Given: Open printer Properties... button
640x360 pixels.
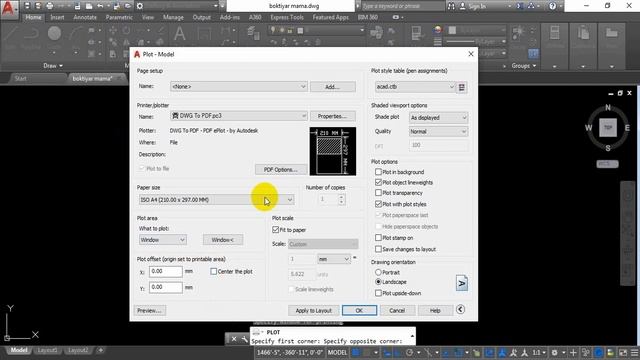Looking at the screenshot, I should click(x=333, y=116).
